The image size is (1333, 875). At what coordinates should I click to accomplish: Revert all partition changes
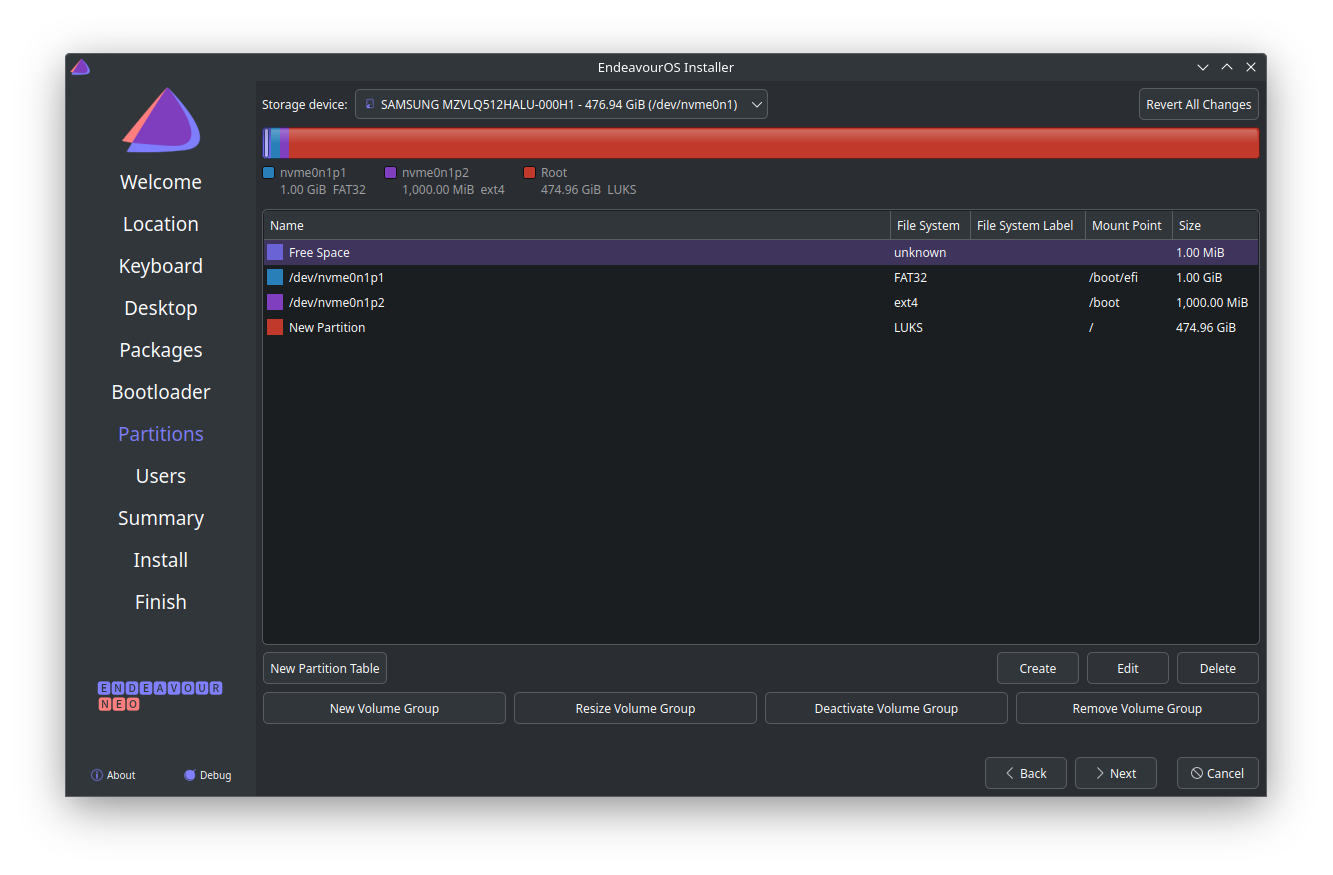tap(1198, 104)
